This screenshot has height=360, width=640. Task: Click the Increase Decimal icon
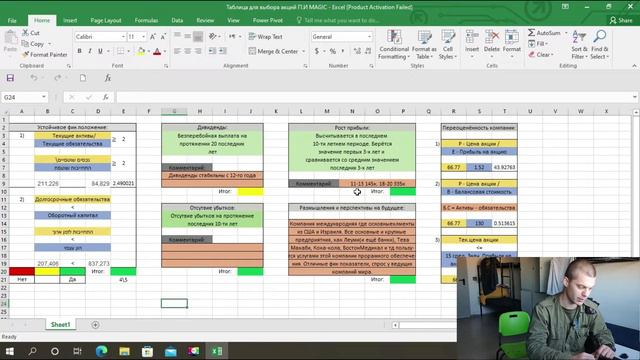(357, 51)
